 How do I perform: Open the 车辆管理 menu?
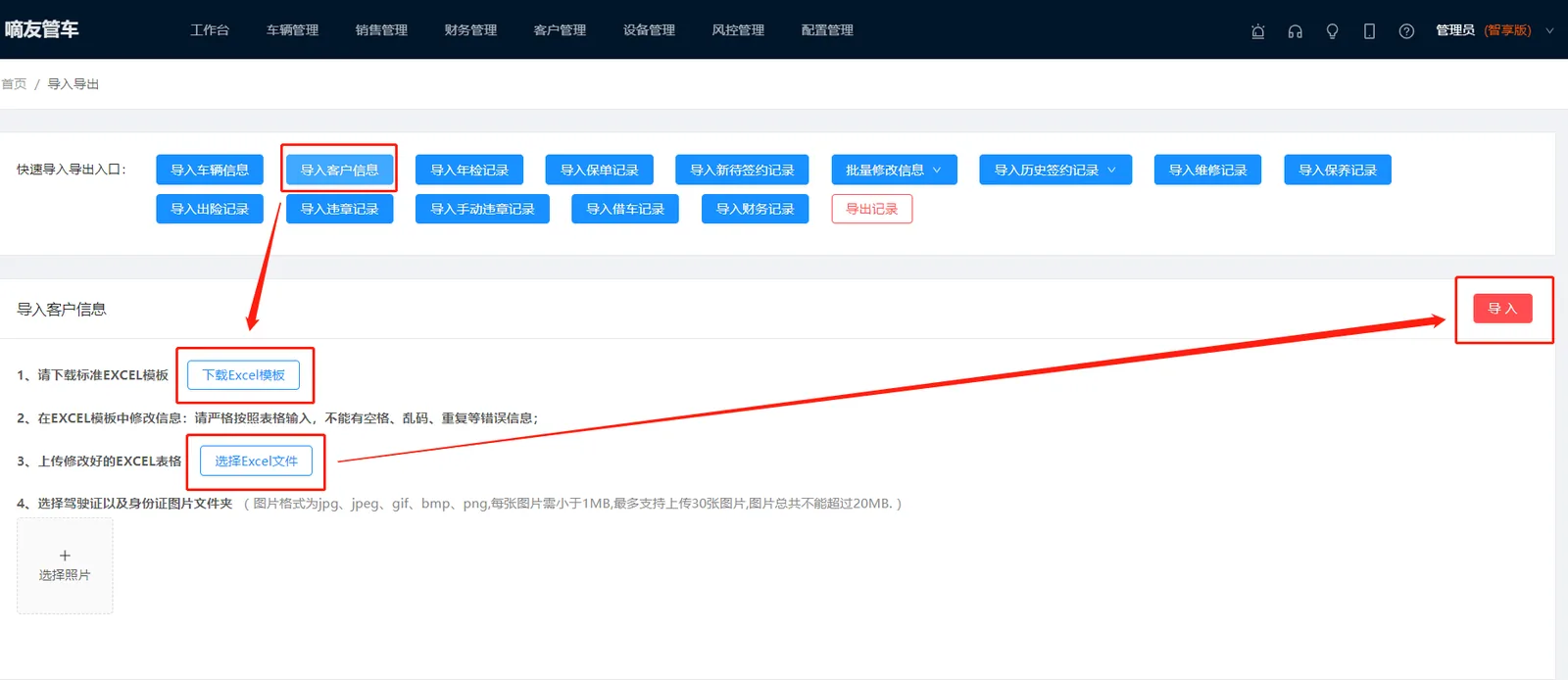(x=292, y=30)
